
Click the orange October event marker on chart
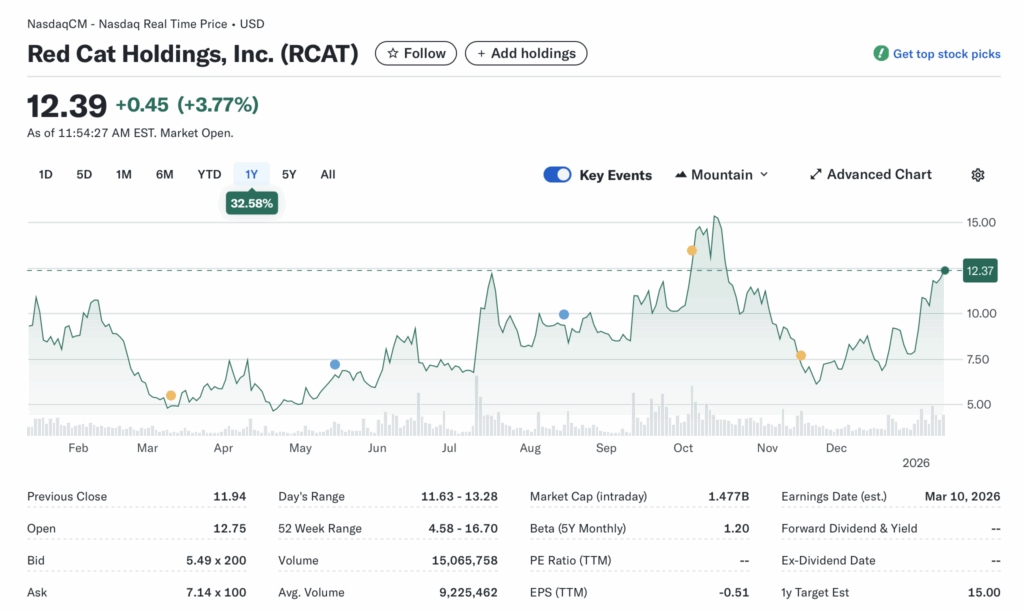691,251
